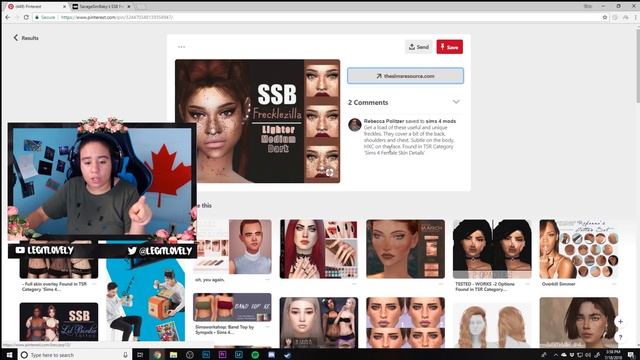Open the SSB Lil Birdie pin
This screenshot has height=360, width=640.
tap(59, 322)
